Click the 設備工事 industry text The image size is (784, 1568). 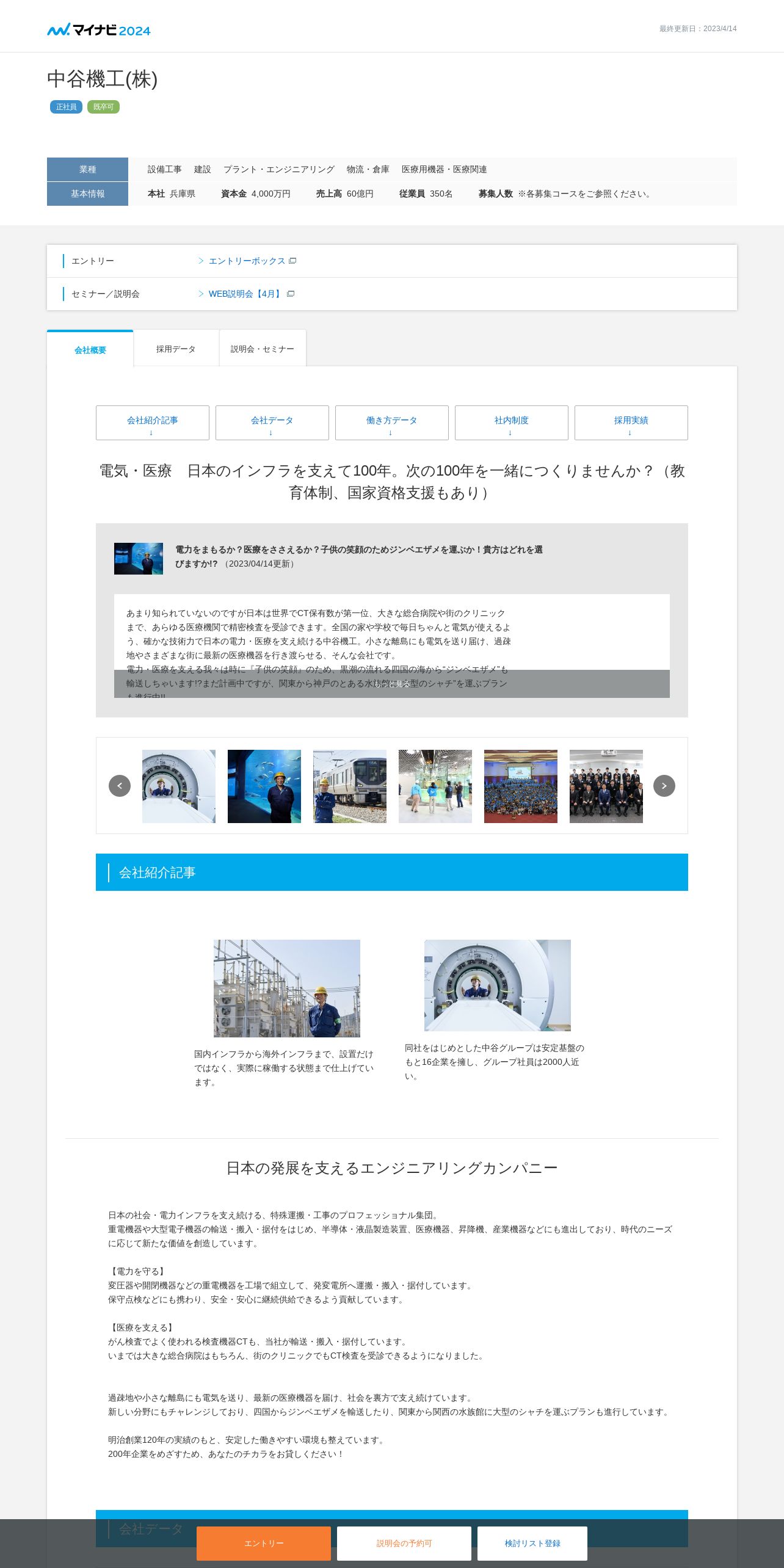click(165, 169)
